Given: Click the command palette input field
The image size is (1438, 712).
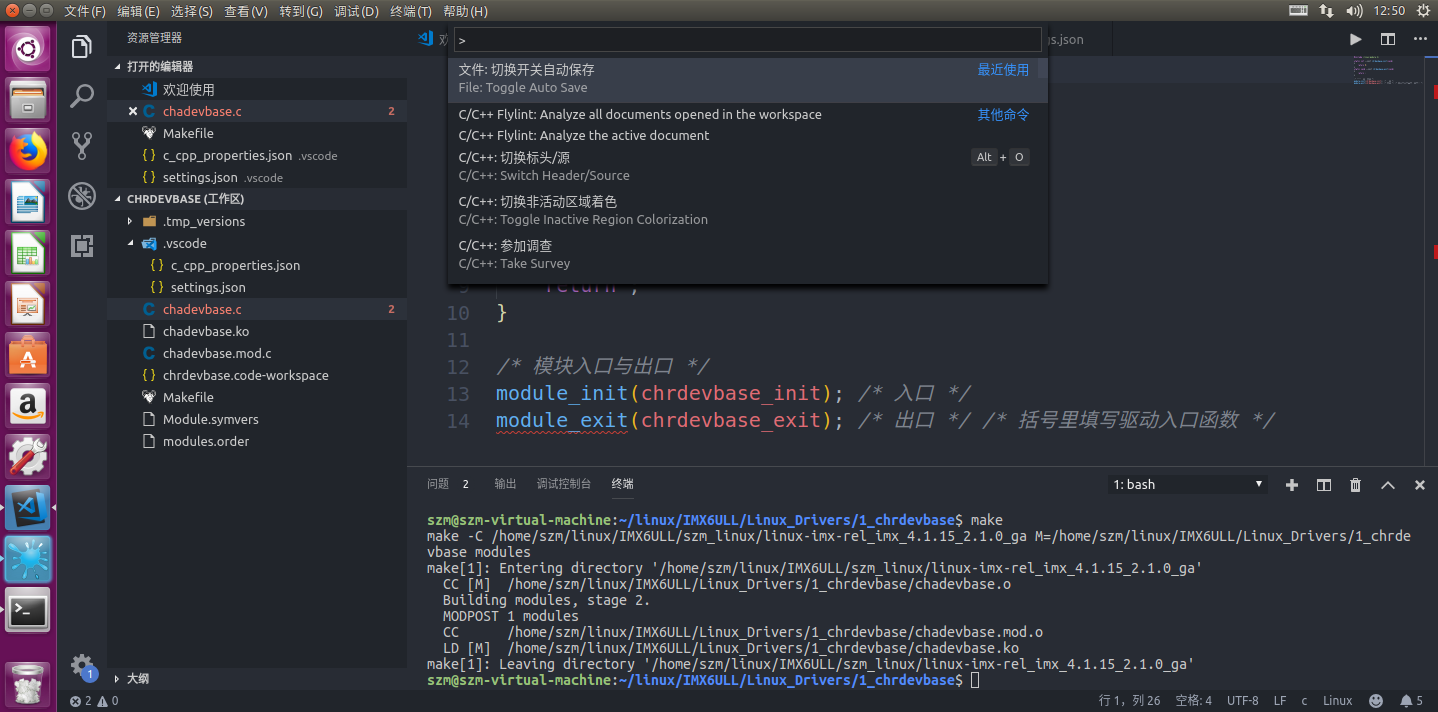Looking at the screenshot, I should (x=747, y=40).
